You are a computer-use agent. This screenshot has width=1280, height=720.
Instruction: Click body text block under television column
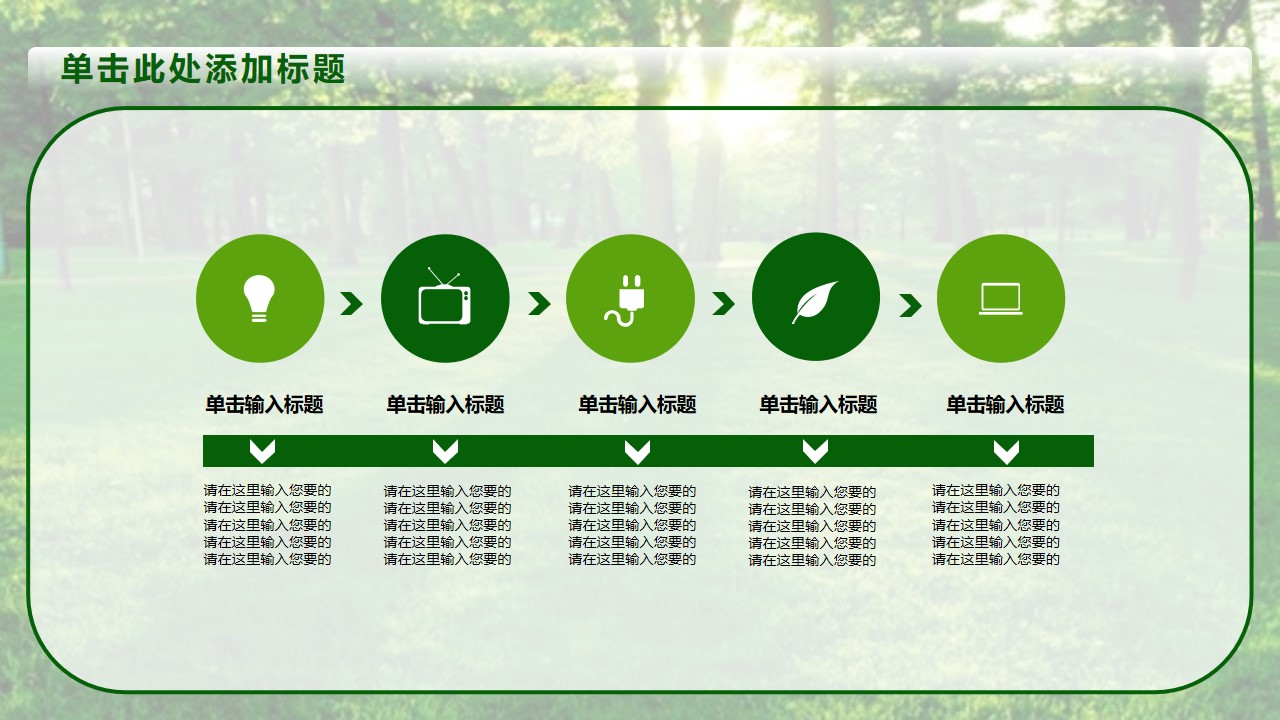pos(448,525)
